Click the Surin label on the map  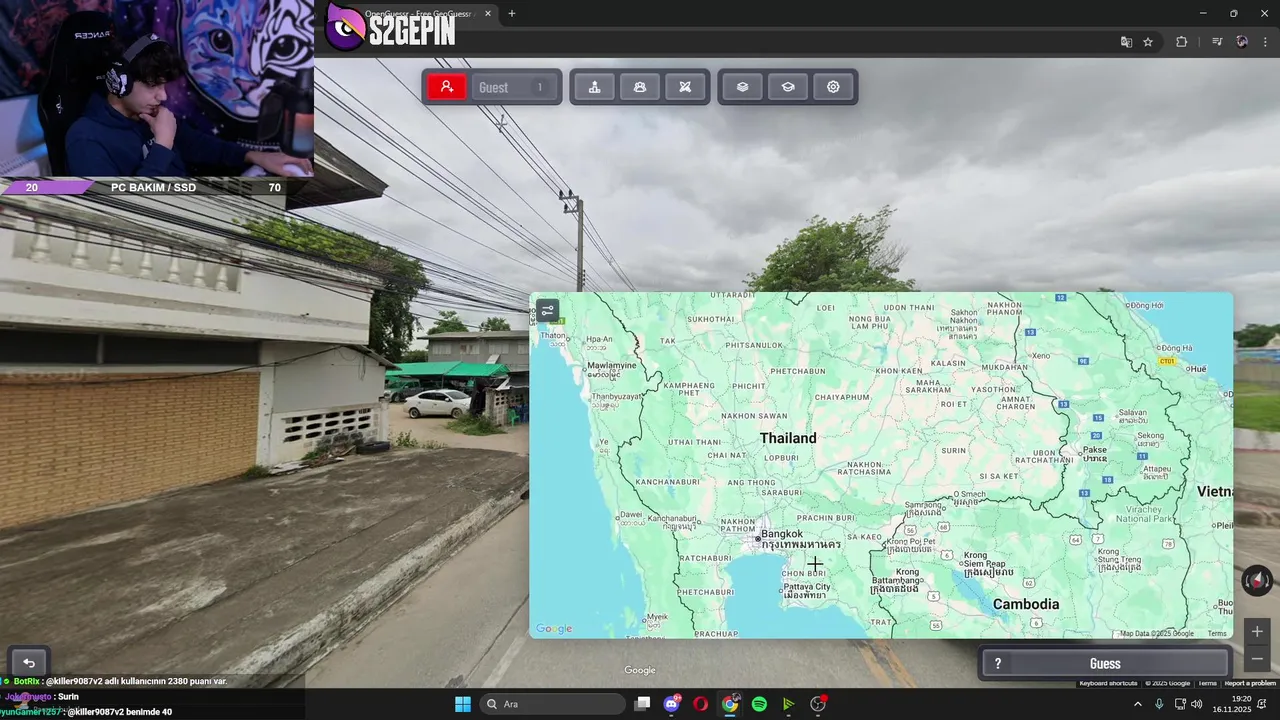pyautogui.click(x=954, y=451)
